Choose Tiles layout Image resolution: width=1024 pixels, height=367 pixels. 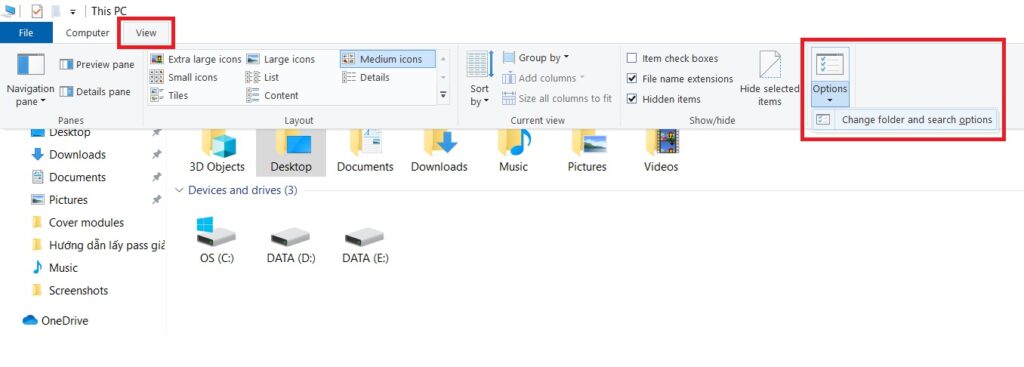pos(168,95)
